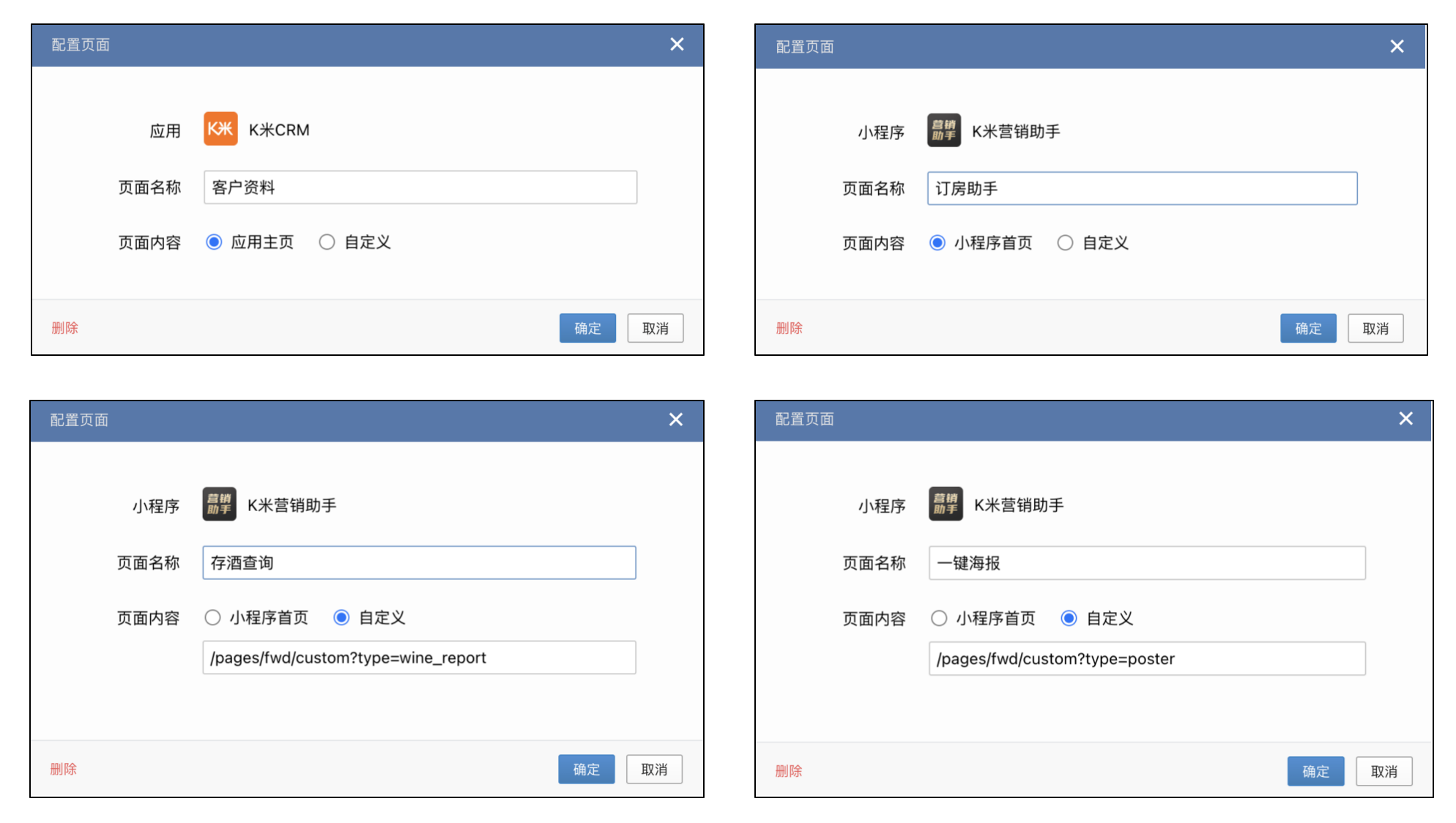Click 确定 in the 一键海报 dialog
The image size is (1456, 823).
click(1315, 771)
